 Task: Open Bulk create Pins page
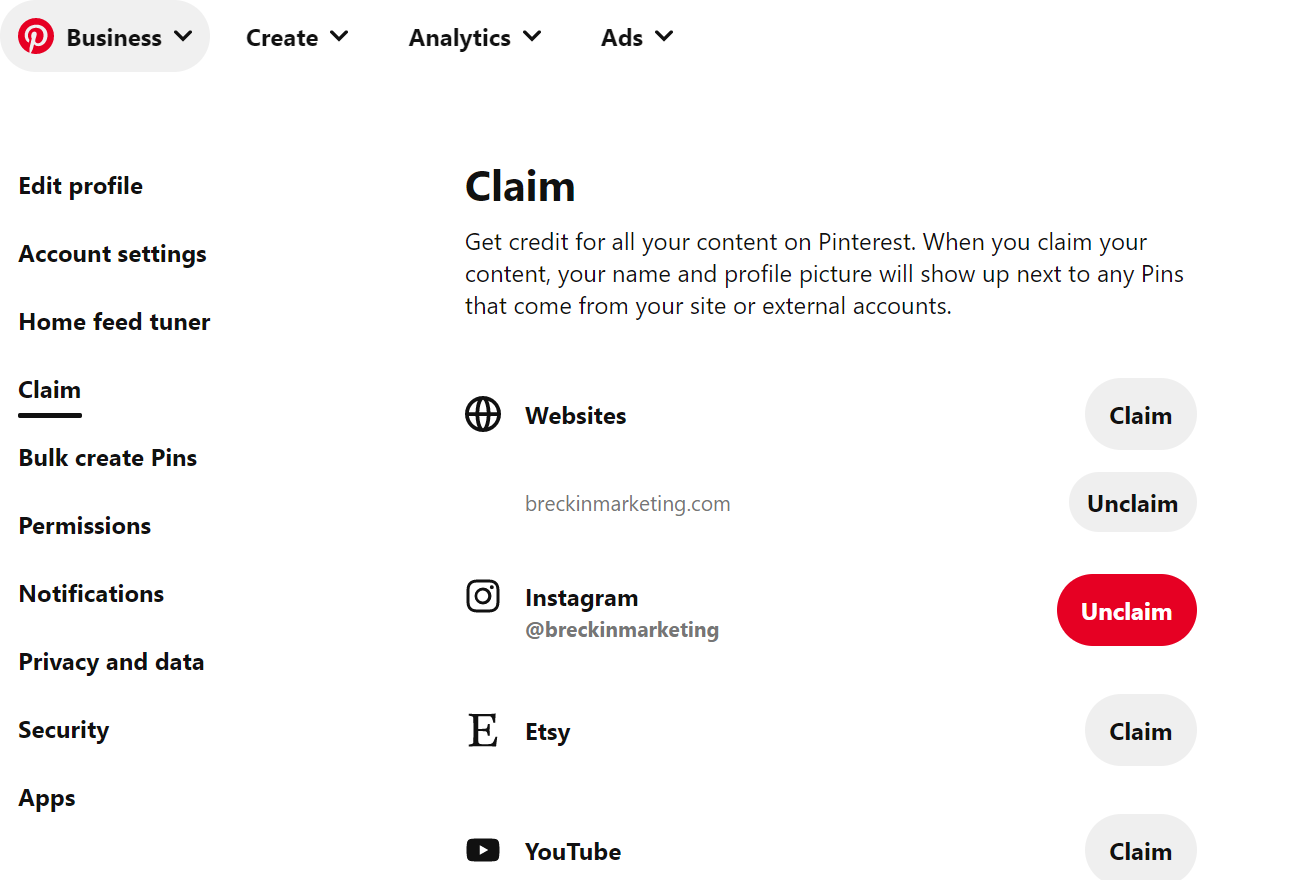[108, 458]
